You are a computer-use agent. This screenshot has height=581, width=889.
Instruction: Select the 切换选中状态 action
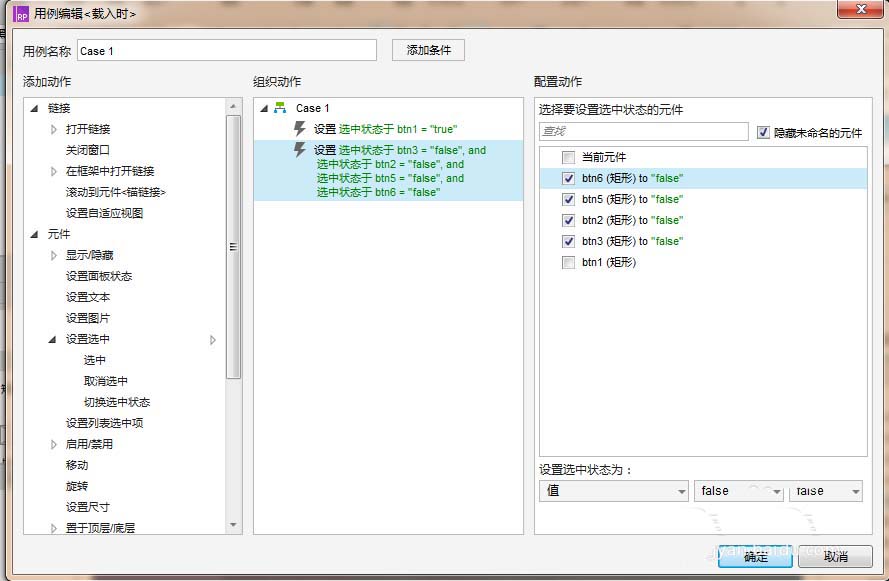(x=117, y=402)
